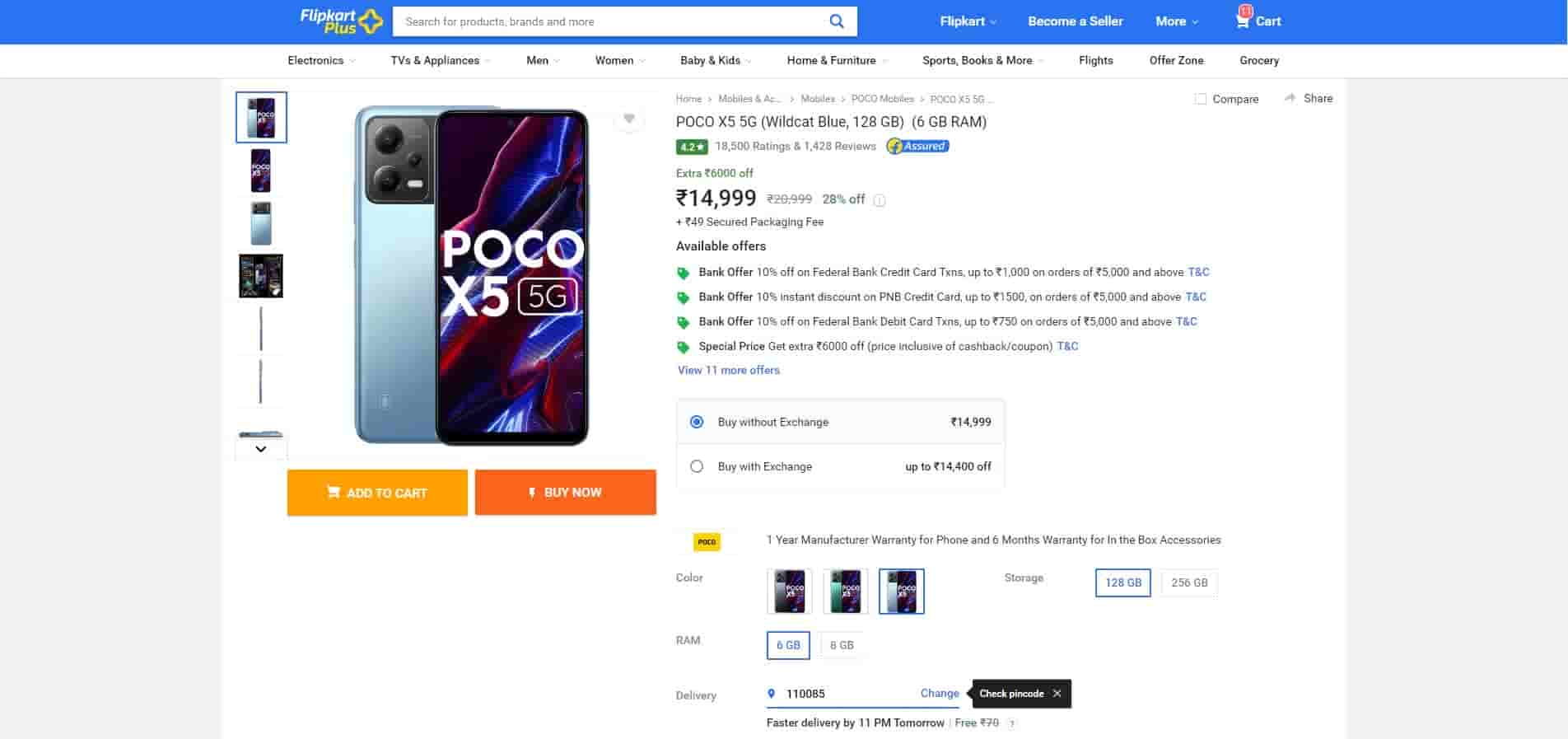This screenshot has height=739, width=1568.
Task: Click the delivery fee help icon
Action: 1012,723
